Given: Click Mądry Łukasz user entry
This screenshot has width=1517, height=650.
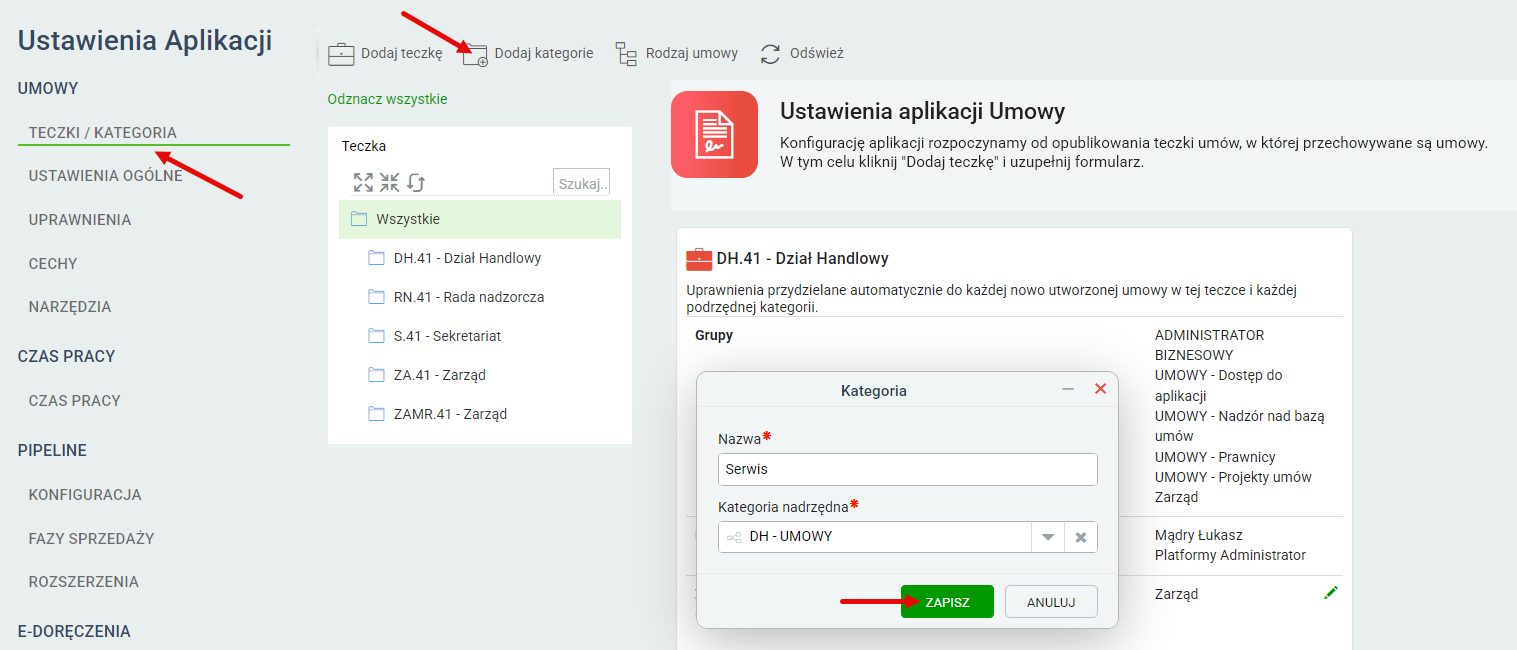Looking at the screenshot, I should [1199, 535].
